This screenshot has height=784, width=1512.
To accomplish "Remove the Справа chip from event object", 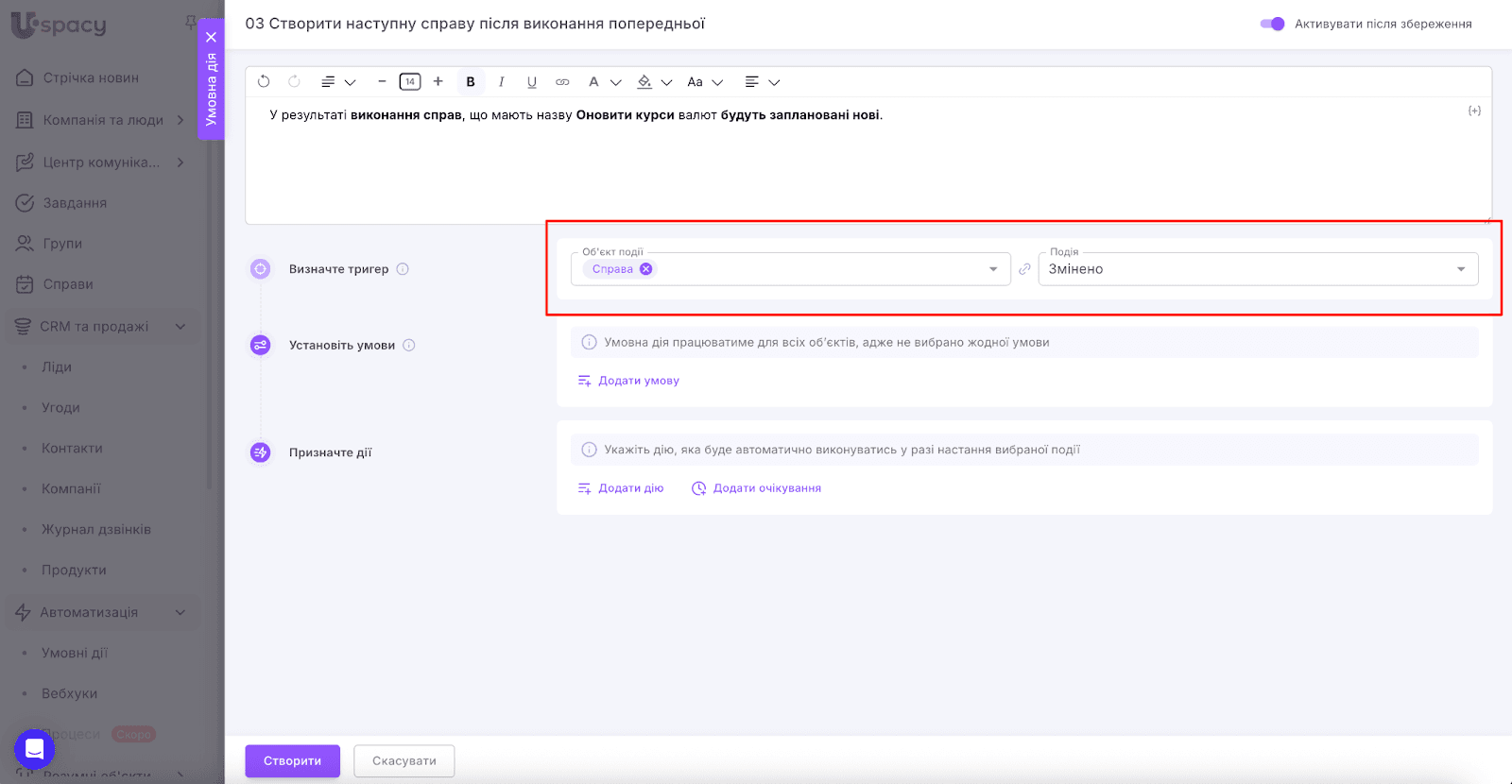I will pos(646,269).
